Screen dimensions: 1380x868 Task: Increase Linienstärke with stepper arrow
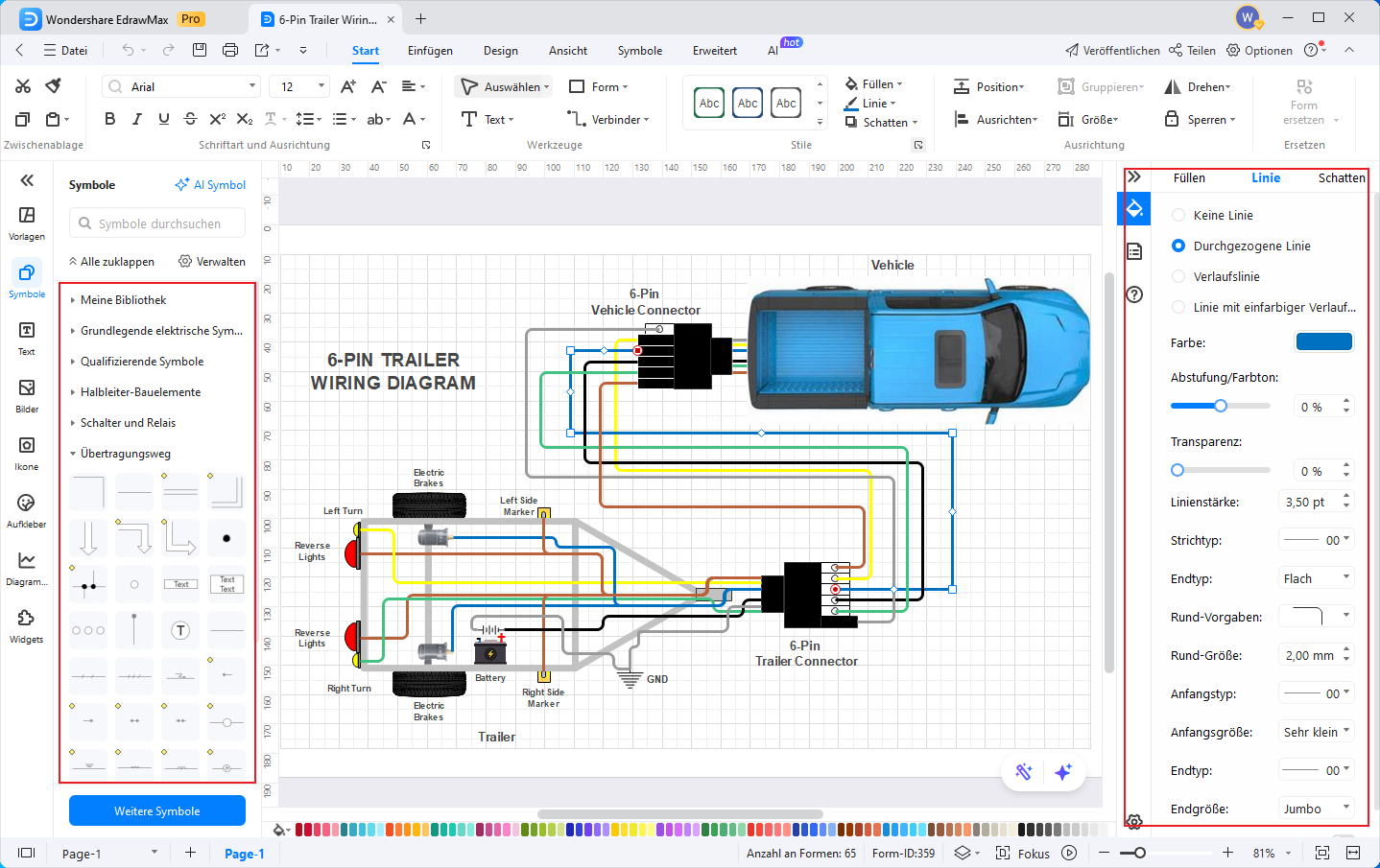1346,497
